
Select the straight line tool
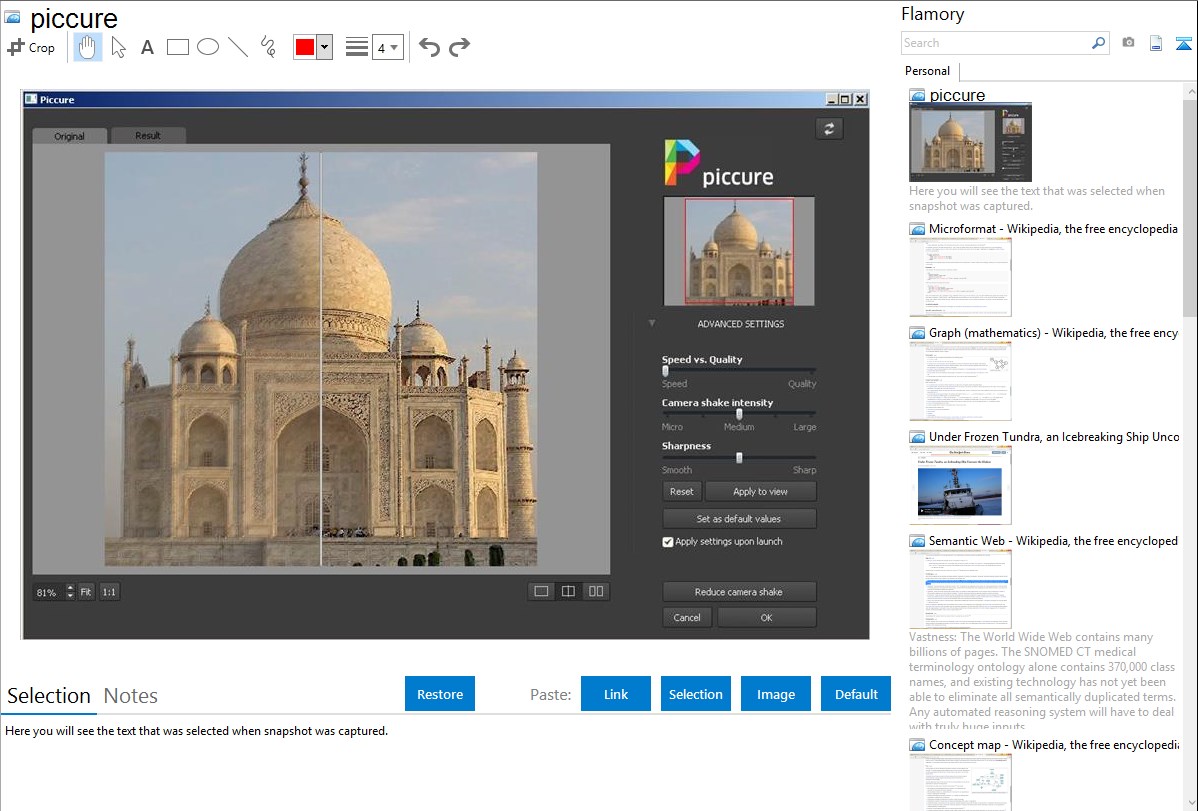pyautogui.click(x=238, y=47)
